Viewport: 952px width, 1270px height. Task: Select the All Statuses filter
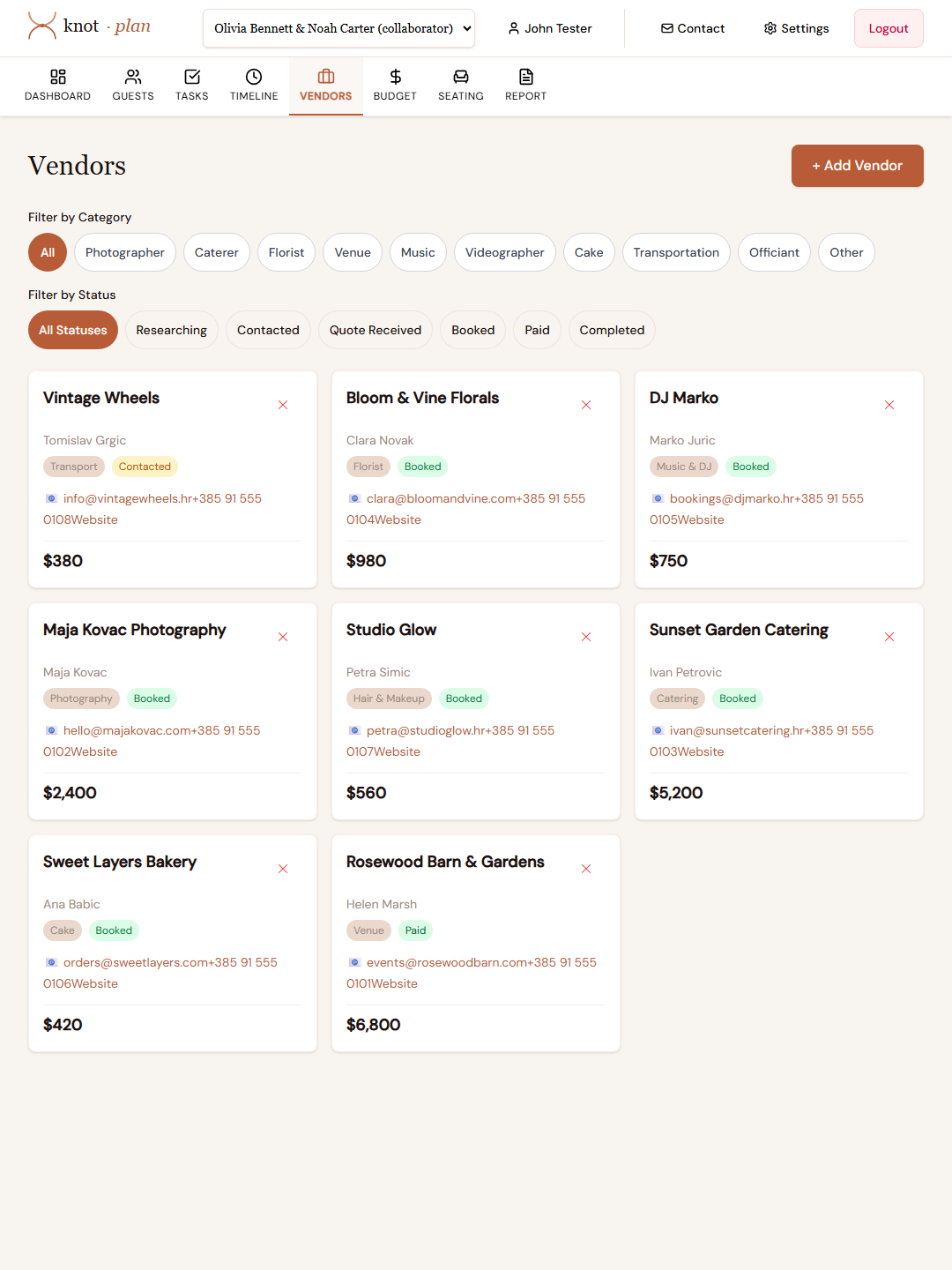(73, 330)
